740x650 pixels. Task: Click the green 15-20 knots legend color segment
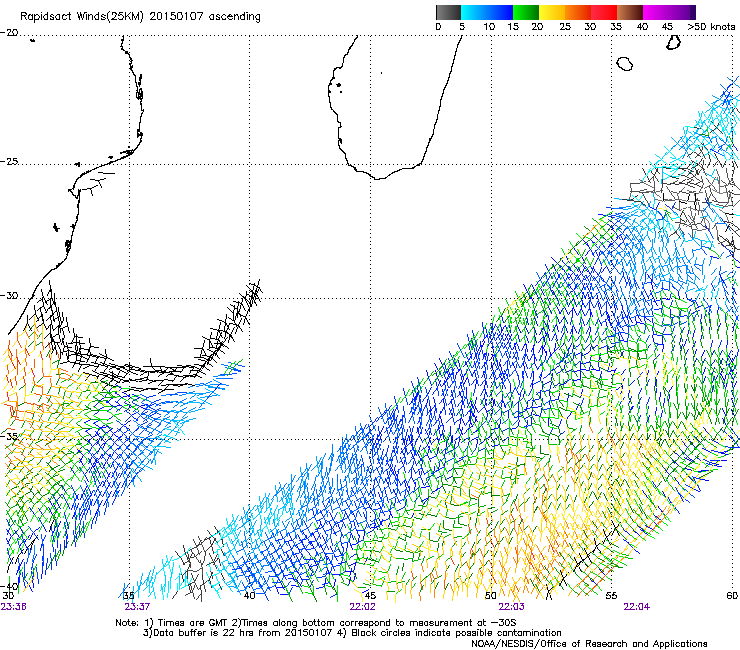click(x=526, y=12)
